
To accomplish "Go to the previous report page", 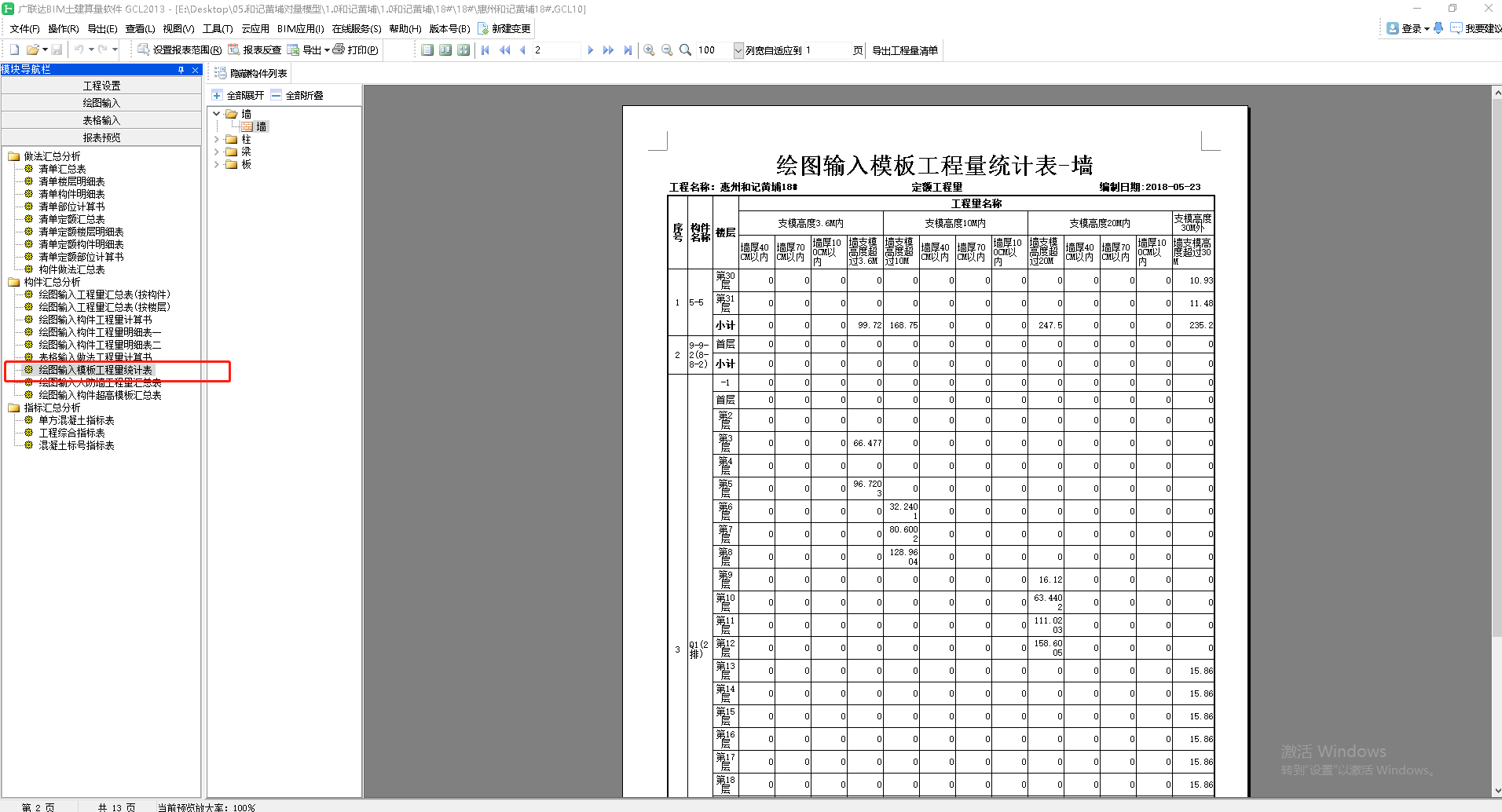I will pyautogui.click(x=522, y=50).
